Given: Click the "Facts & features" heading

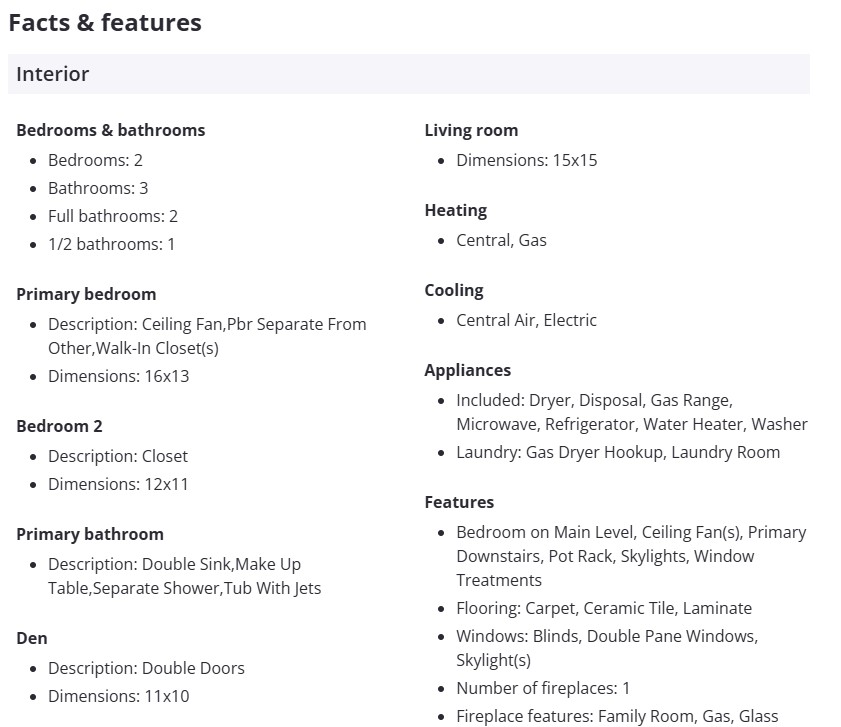Looking at the screenshot, I should point(105,23).
